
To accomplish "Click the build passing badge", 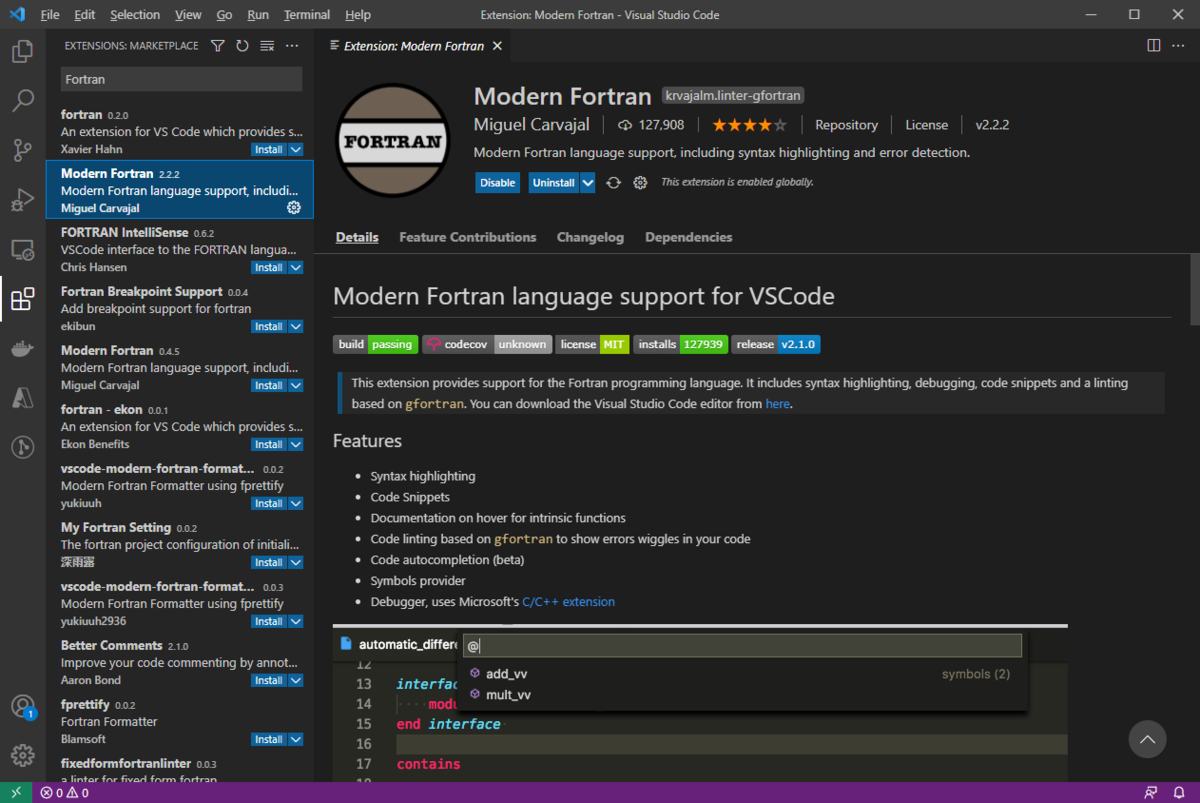I will click(375, 344).
